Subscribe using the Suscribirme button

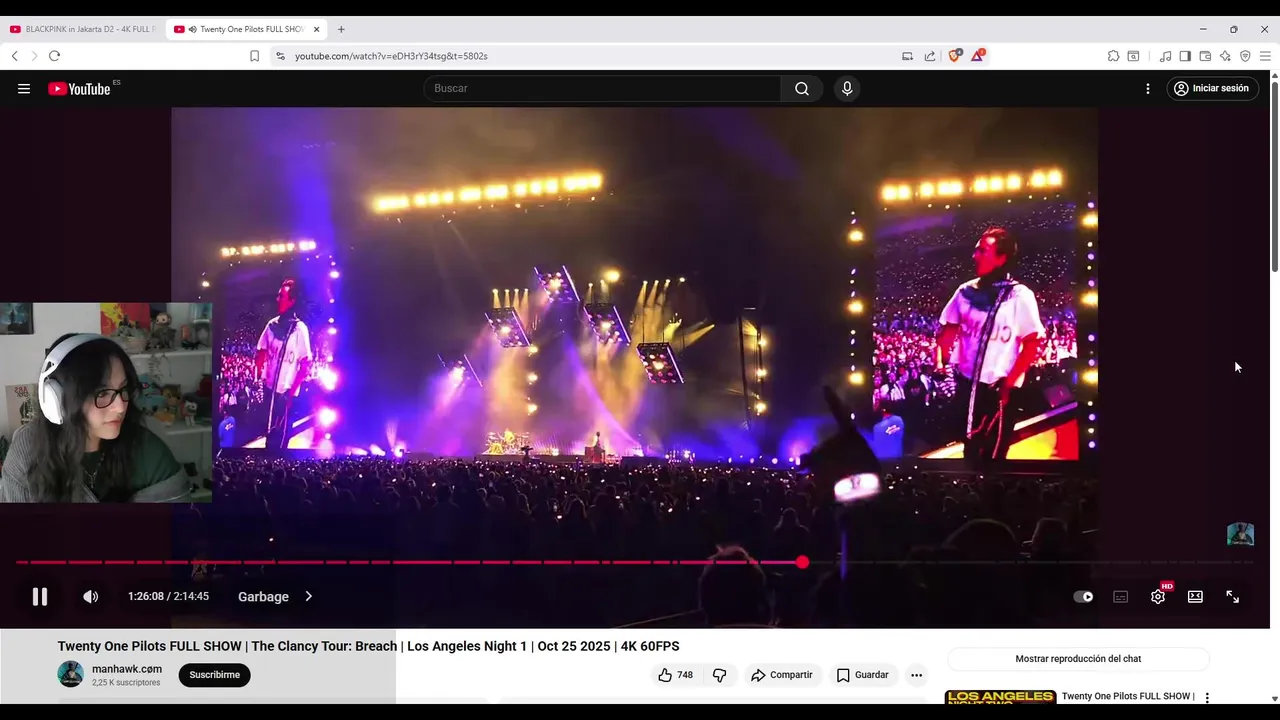(x=214, y=675)
